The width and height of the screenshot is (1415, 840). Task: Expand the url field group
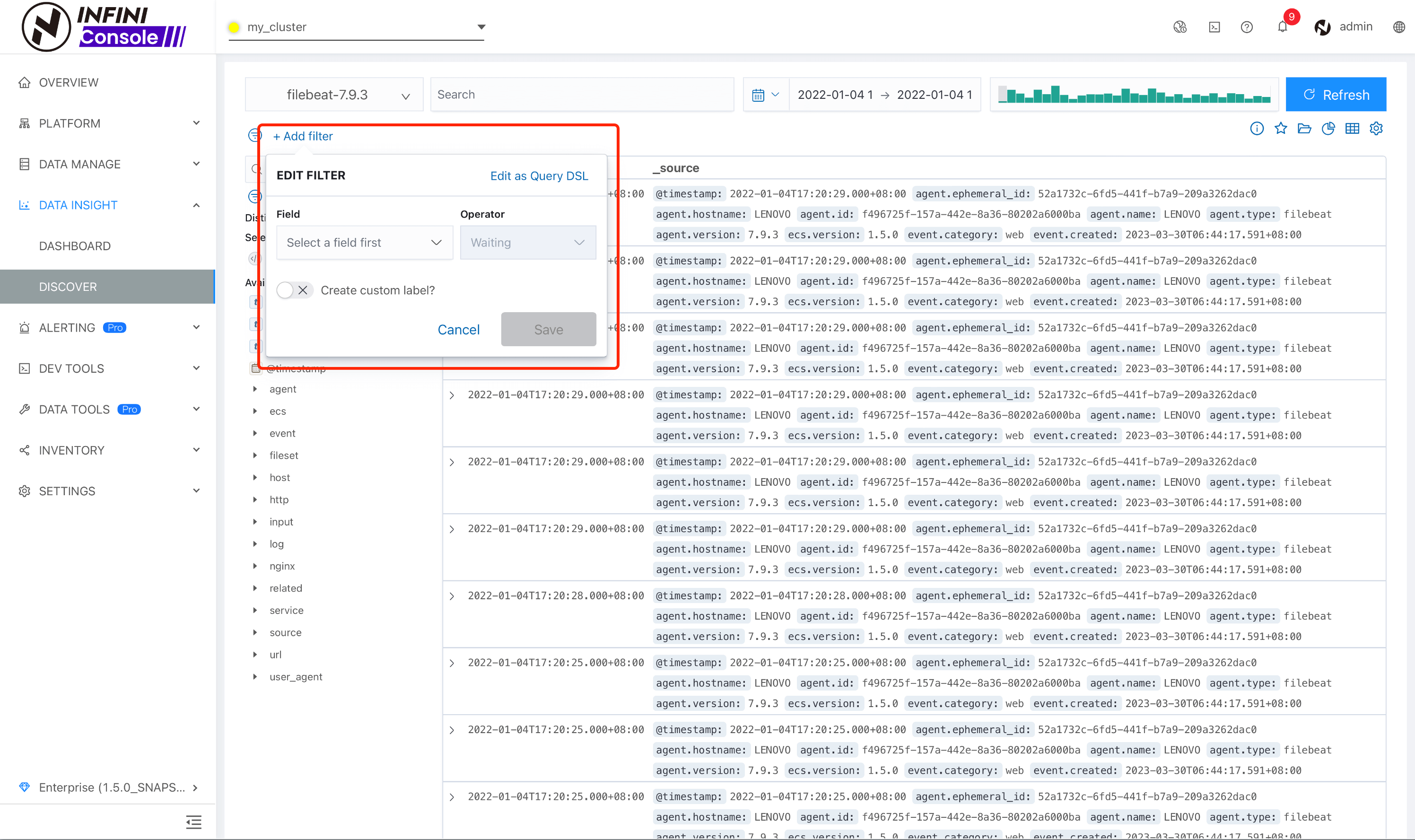(255, 654)
